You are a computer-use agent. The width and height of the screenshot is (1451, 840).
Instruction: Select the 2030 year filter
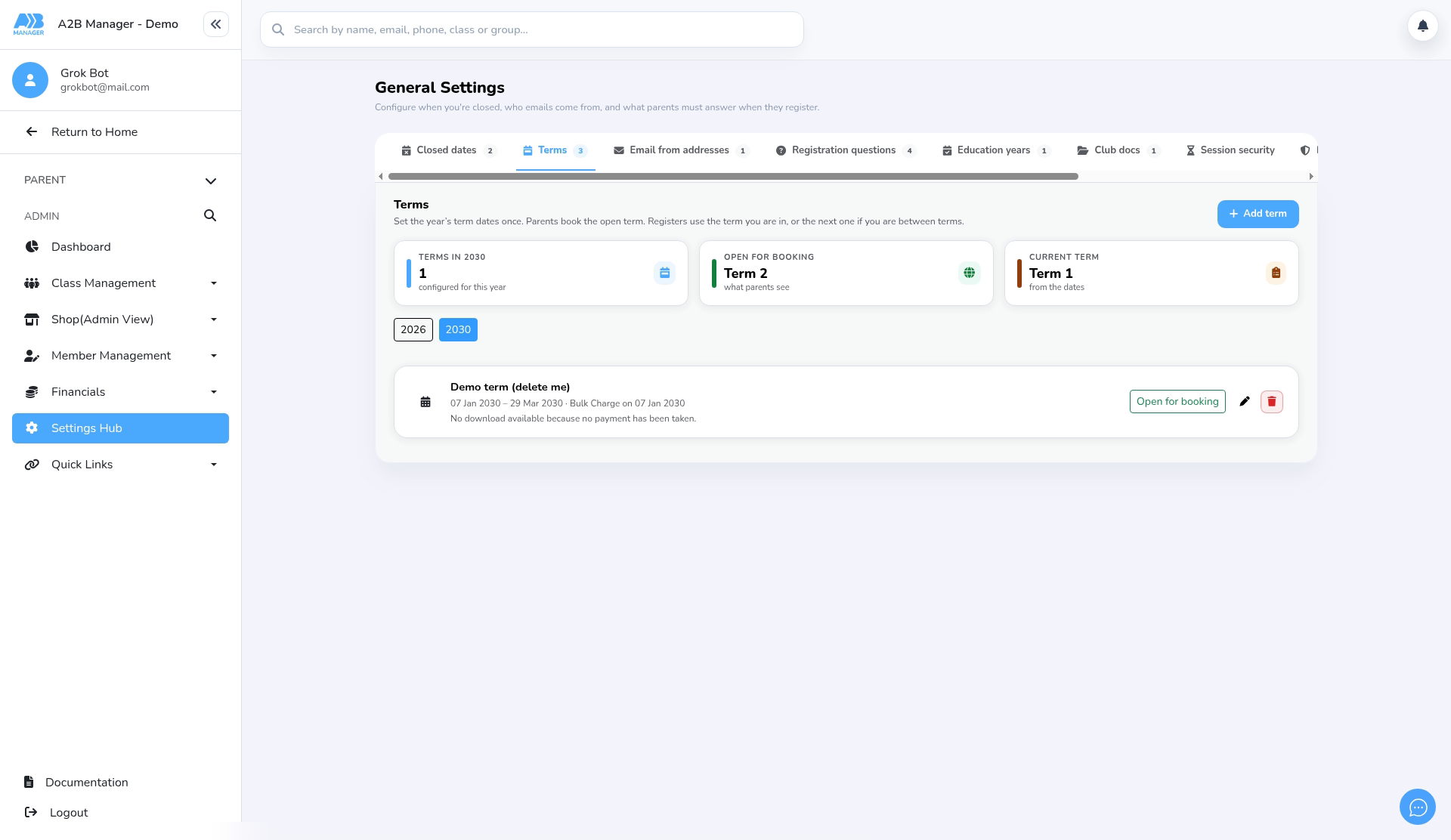tap(458, 329)
